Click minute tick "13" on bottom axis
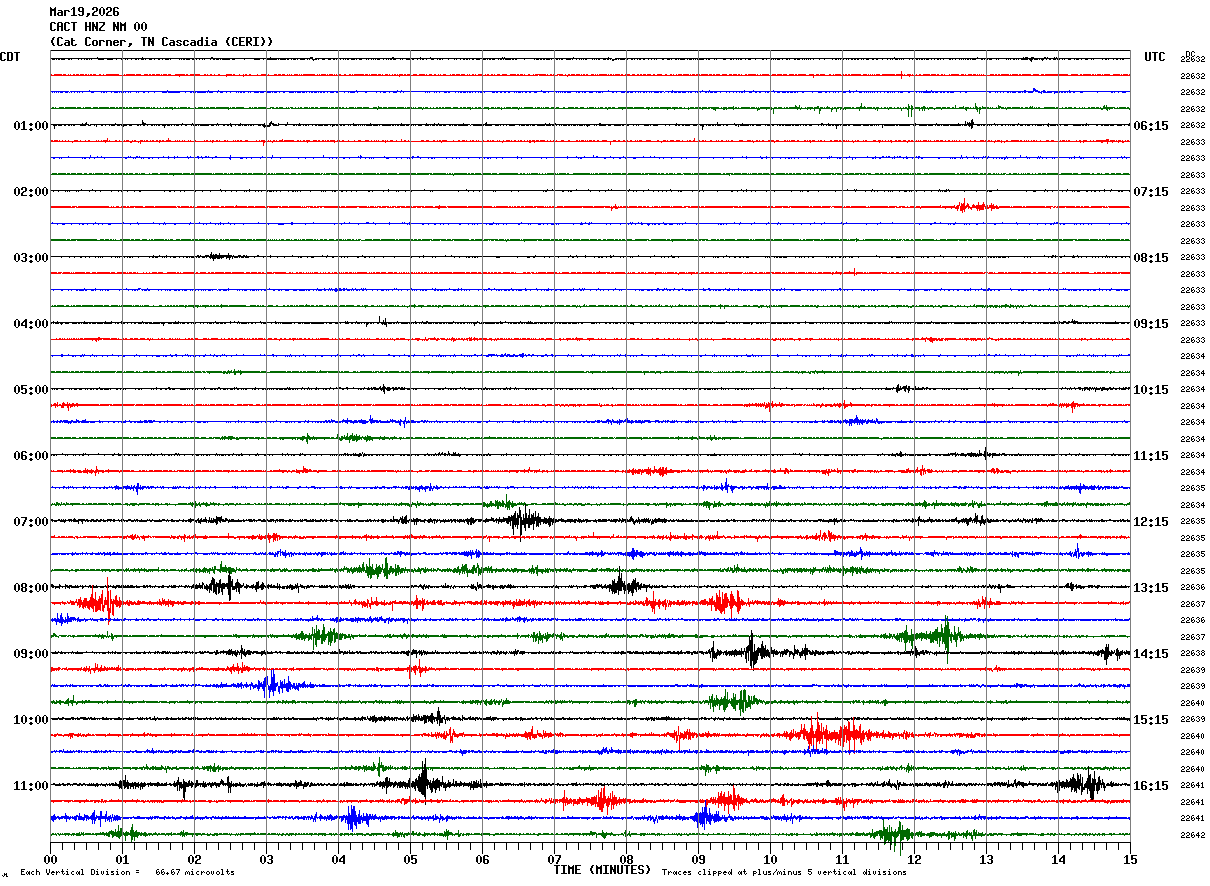The width and height of the screenshot is (1210, 886). [986, 859]
